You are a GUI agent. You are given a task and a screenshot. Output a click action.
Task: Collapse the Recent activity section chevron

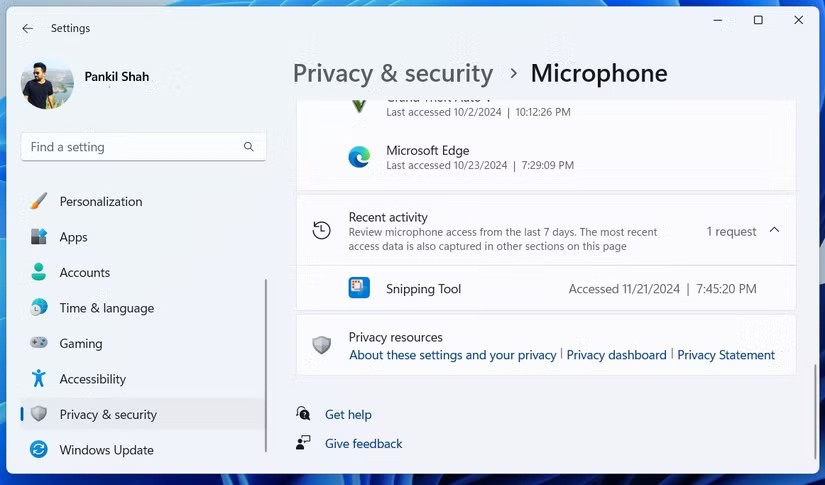click(774, 231)
